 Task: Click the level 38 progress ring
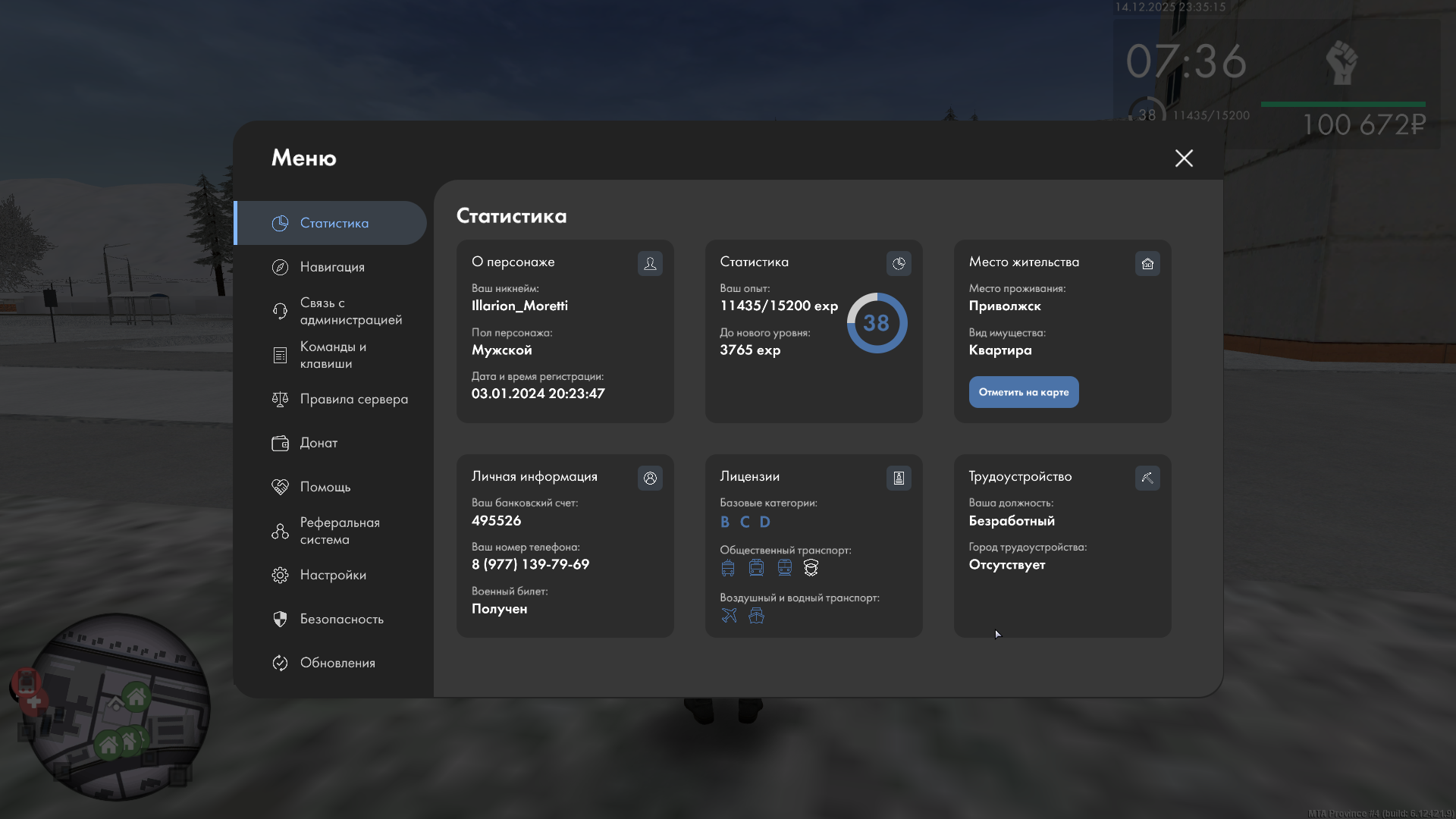877,323
